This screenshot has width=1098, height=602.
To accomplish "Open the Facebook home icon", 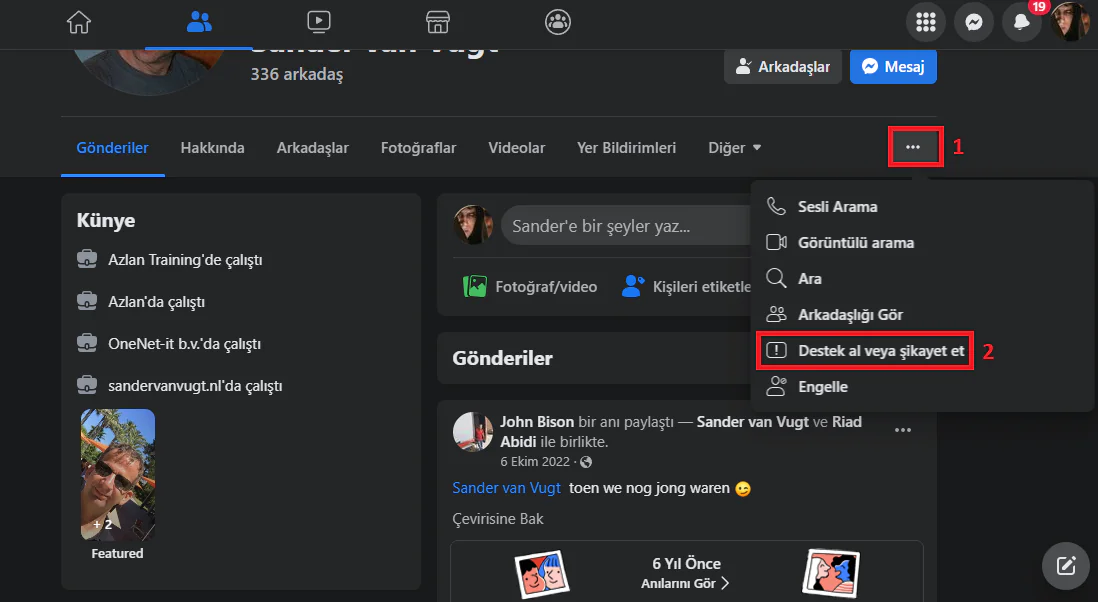I will (x=78, y=21).
